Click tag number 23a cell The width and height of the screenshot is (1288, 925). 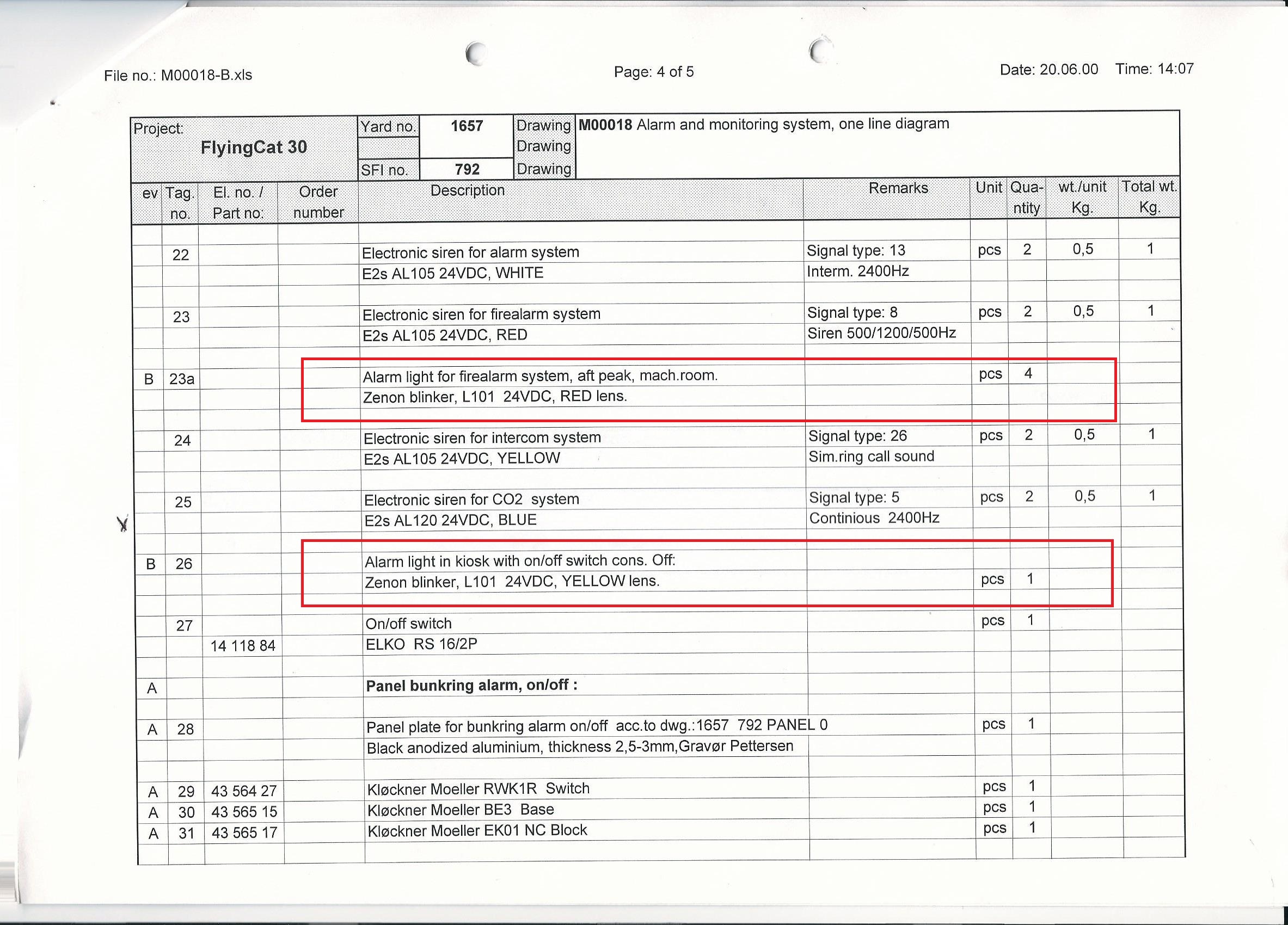point(182,379)
